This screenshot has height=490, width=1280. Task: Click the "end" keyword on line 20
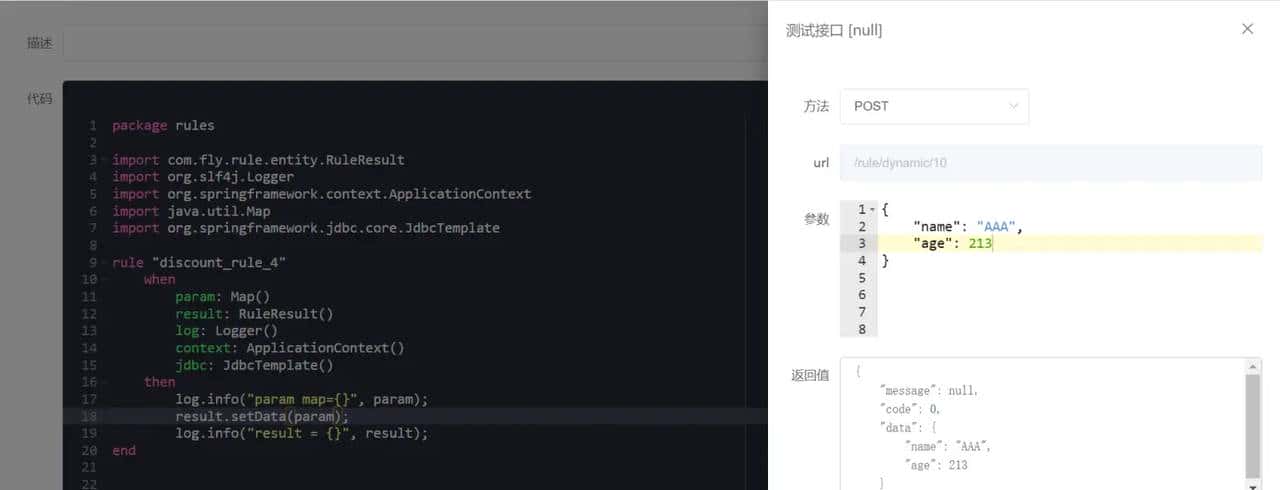point(124,450)
